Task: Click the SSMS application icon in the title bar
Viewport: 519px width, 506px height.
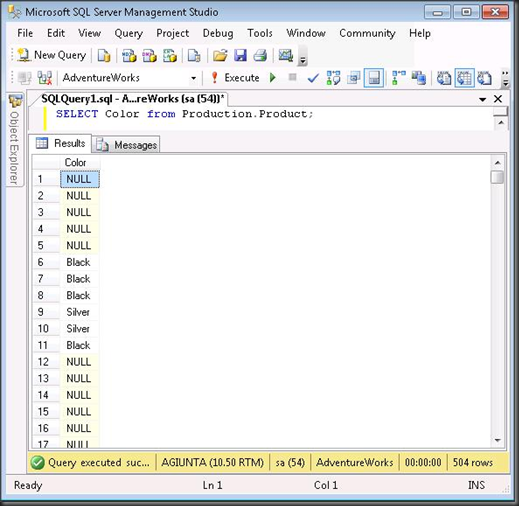Action: coord(15,12)
